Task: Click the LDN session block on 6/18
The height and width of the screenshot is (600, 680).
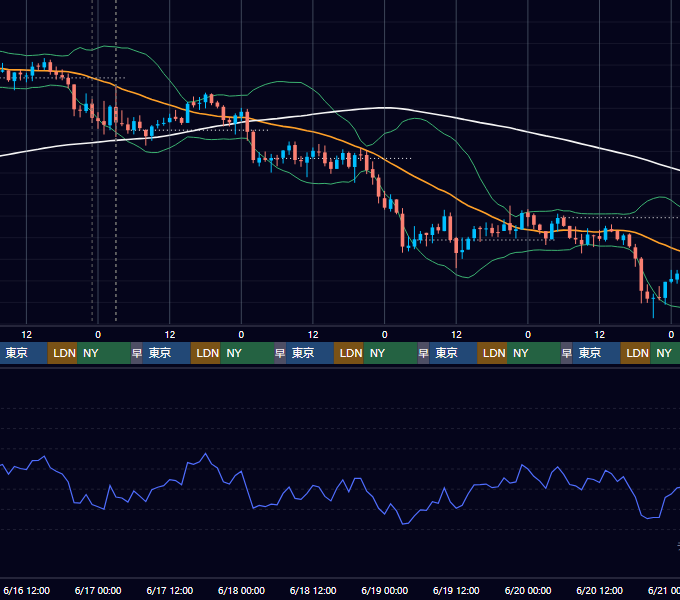Action: (x=349, y=353)
